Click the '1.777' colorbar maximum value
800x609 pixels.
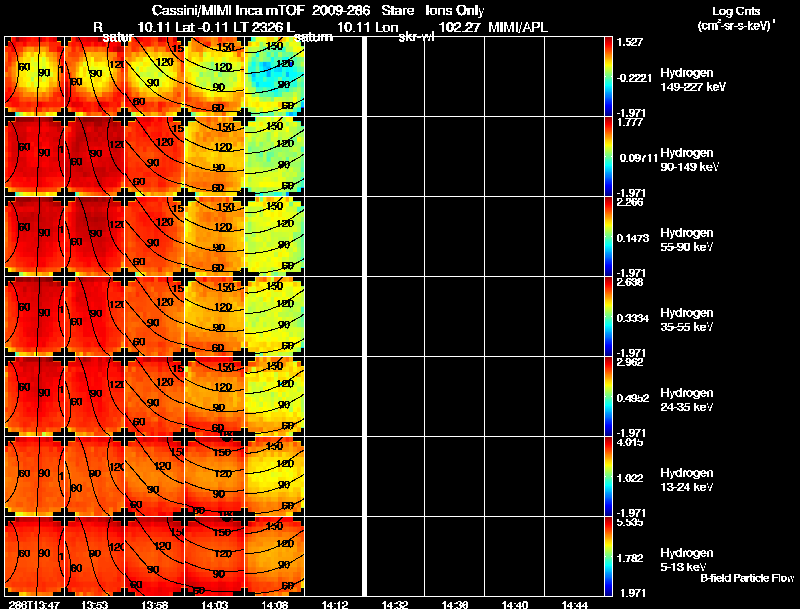pos(630,122)
